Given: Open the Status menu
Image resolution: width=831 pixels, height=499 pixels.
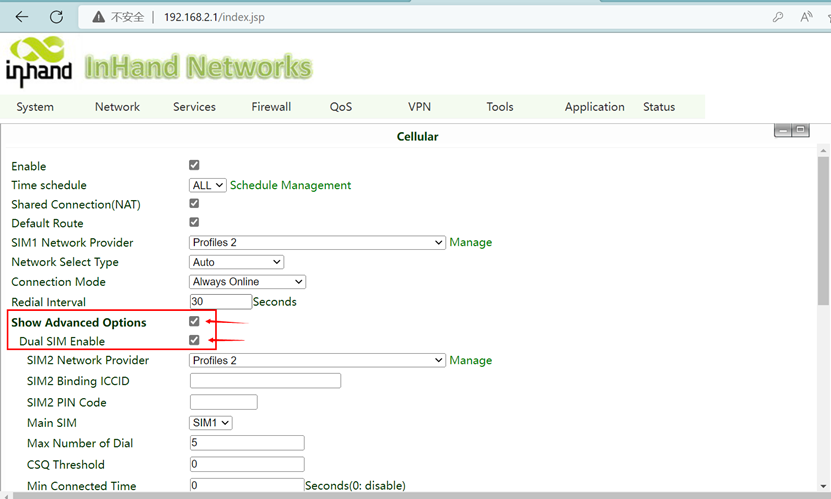Looking at the screenshot, I should (x=659, y=107).
